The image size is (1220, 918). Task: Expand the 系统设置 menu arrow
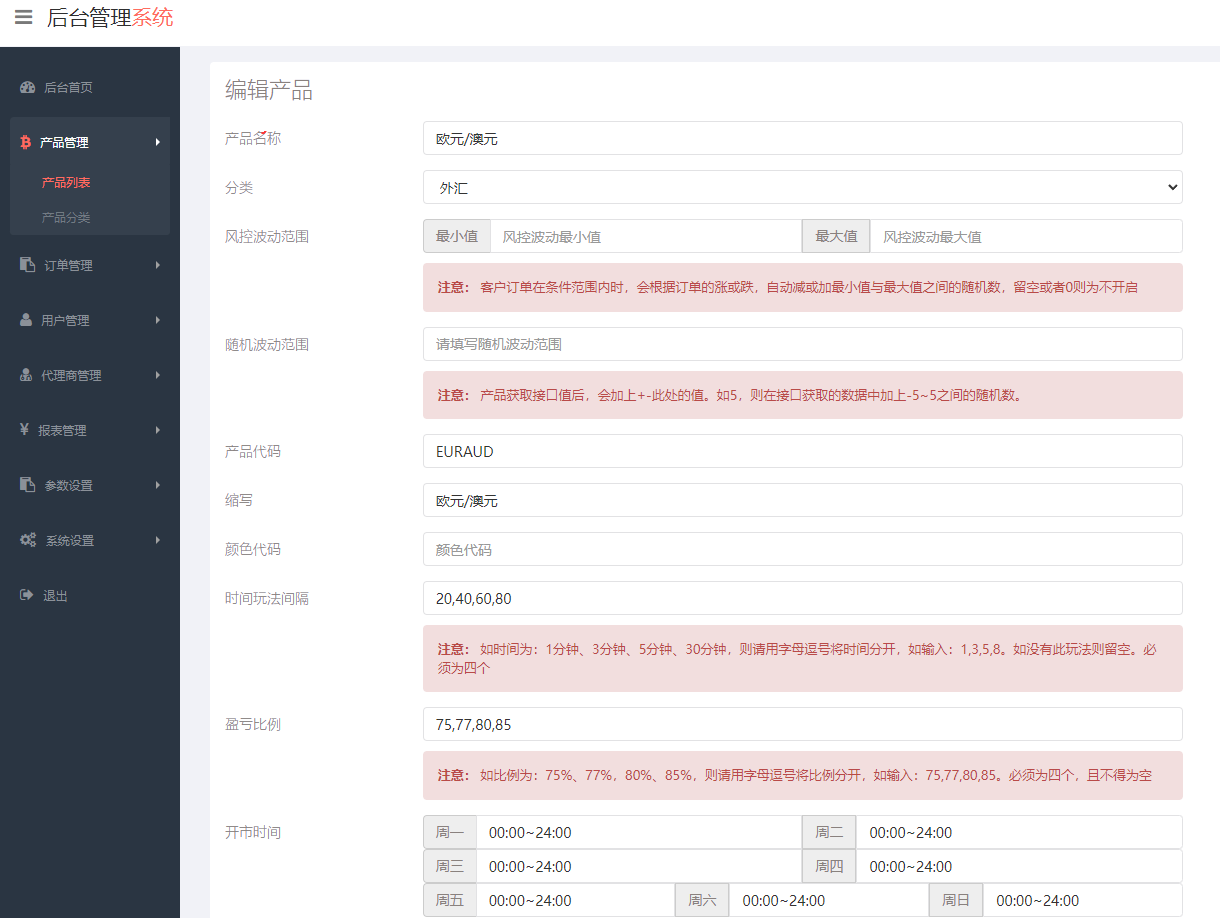coord(158,540)
